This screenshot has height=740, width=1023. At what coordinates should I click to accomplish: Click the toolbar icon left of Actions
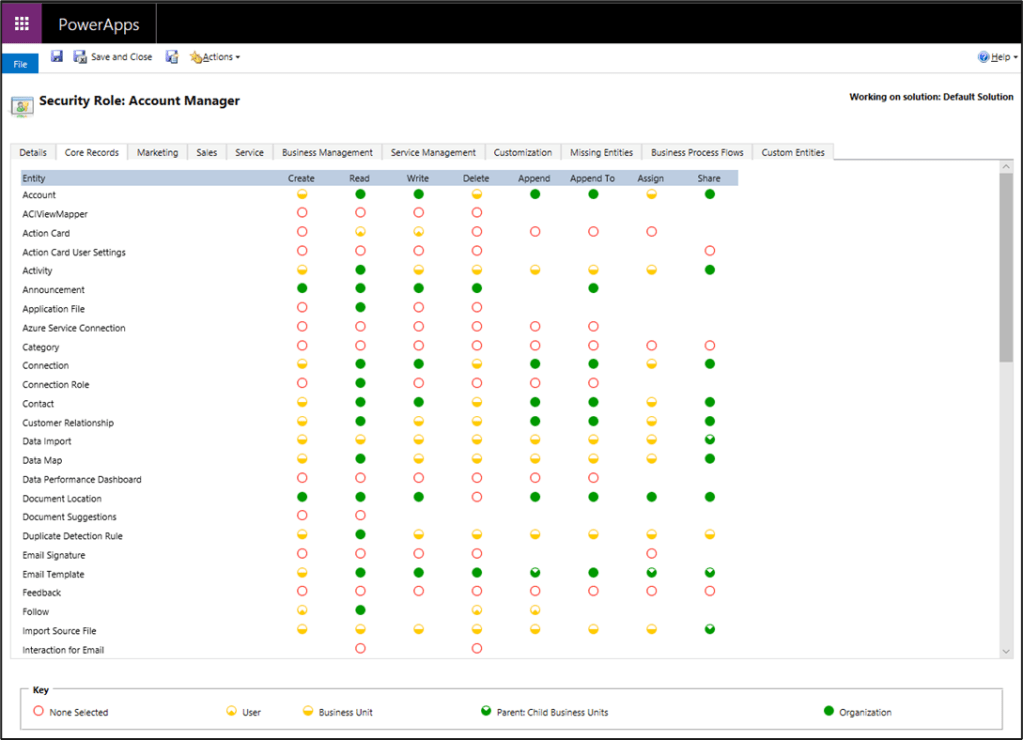(x=172, y=57)
